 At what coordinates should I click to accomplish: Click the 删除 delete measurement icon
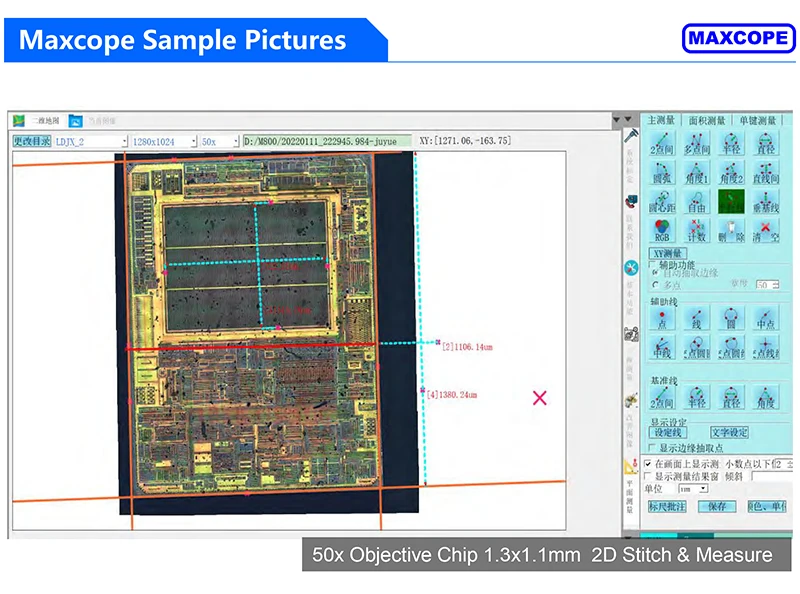pos(731,231)
